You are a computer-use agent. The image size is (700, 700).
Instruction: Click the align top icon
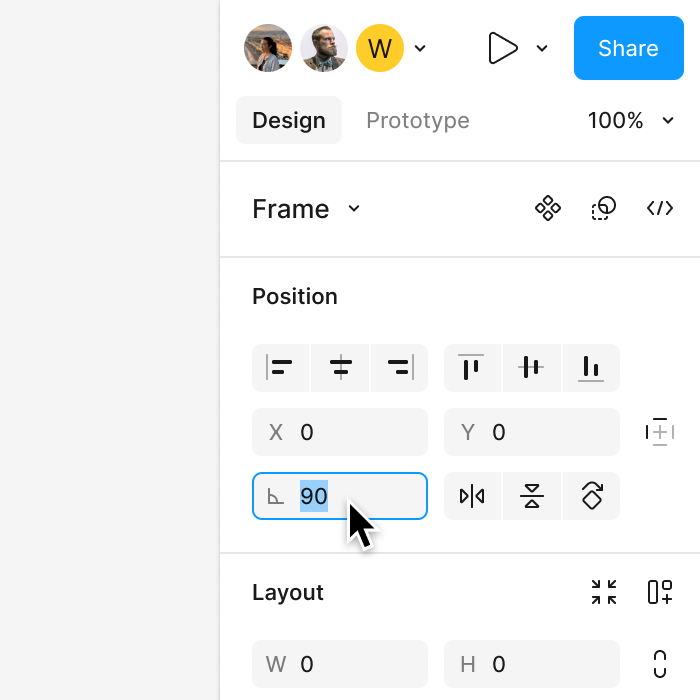pyautogui.click(x=472, y=368)
